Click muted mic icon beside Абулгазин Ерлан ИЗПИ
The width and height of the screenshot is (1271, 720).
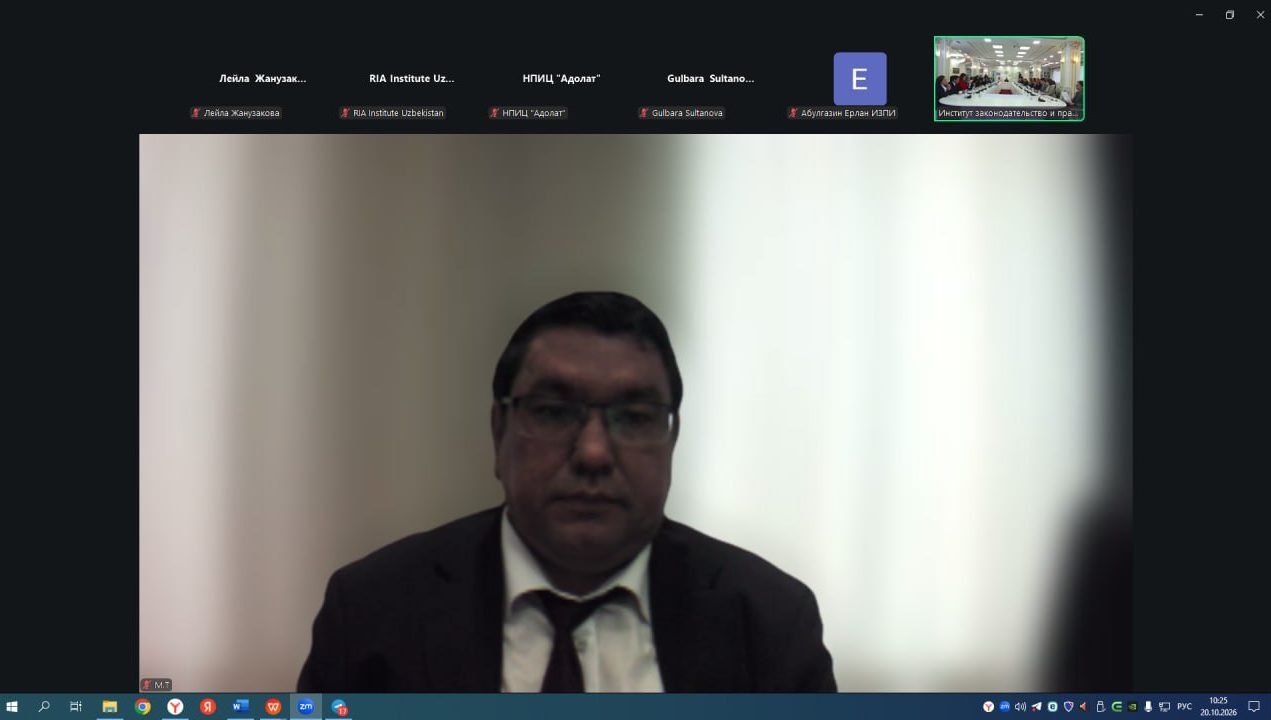pyautogui.click(x=794, y=113)
